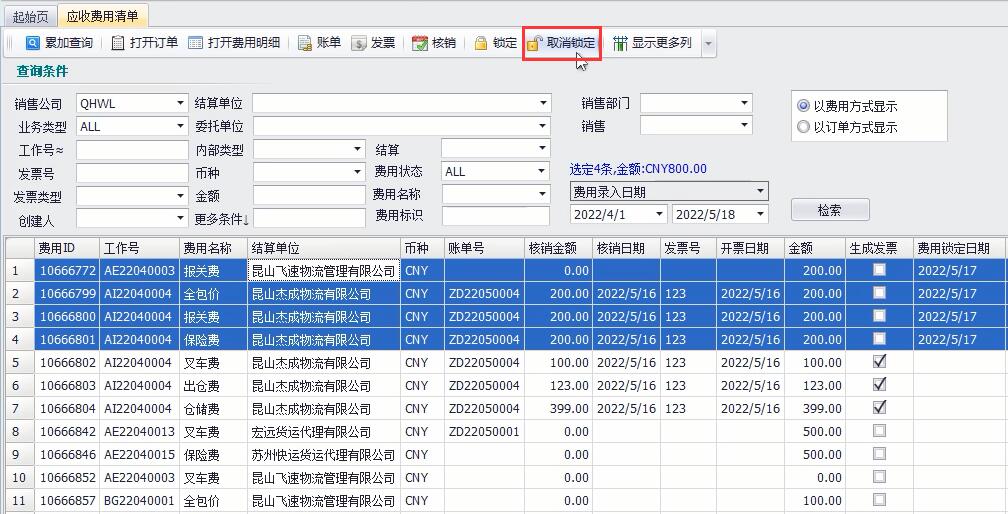Viewport: 1008px width, 514px height.
Task: Click the 检索 search button
Action: coord(829,210)
